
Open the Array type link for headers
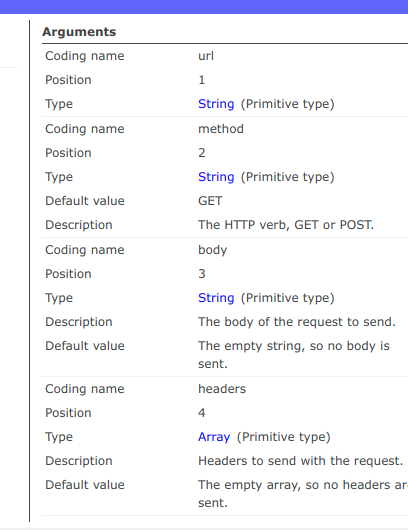[x=214, y=437]
